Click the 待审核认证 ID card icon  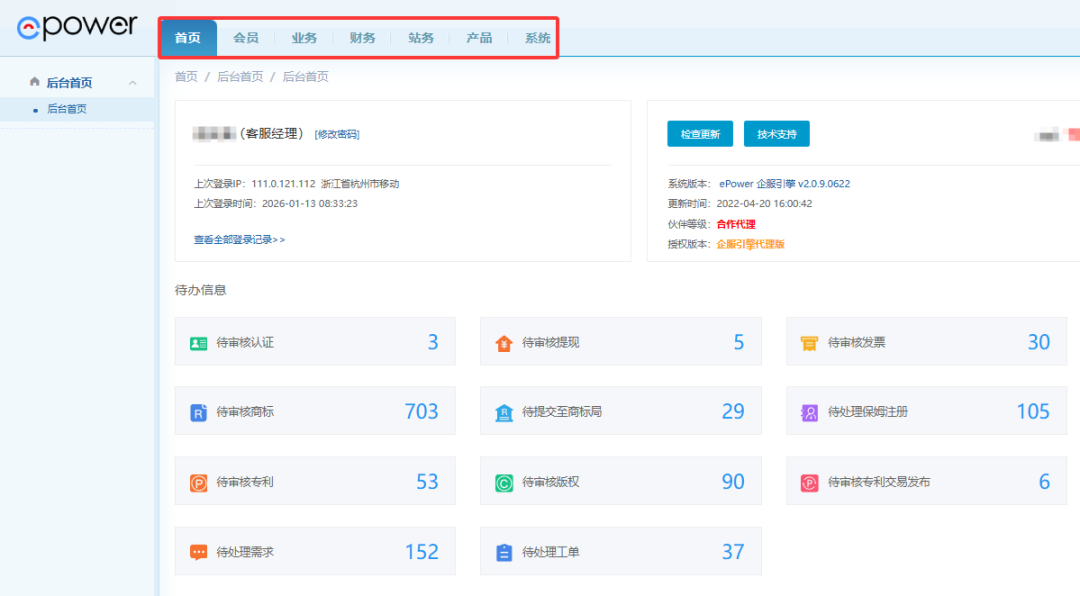198,343
